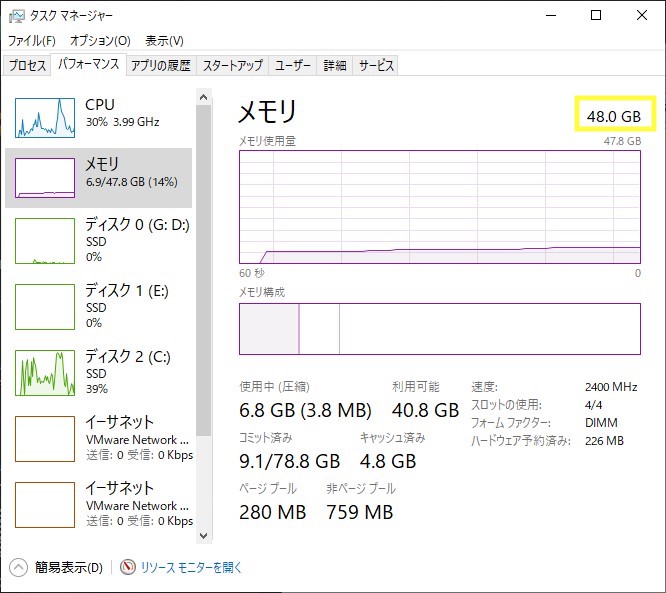Select the CPU 30% 3.99 GHz entry
This screenshot has width=666, height=593.
(x=99, y=118)
